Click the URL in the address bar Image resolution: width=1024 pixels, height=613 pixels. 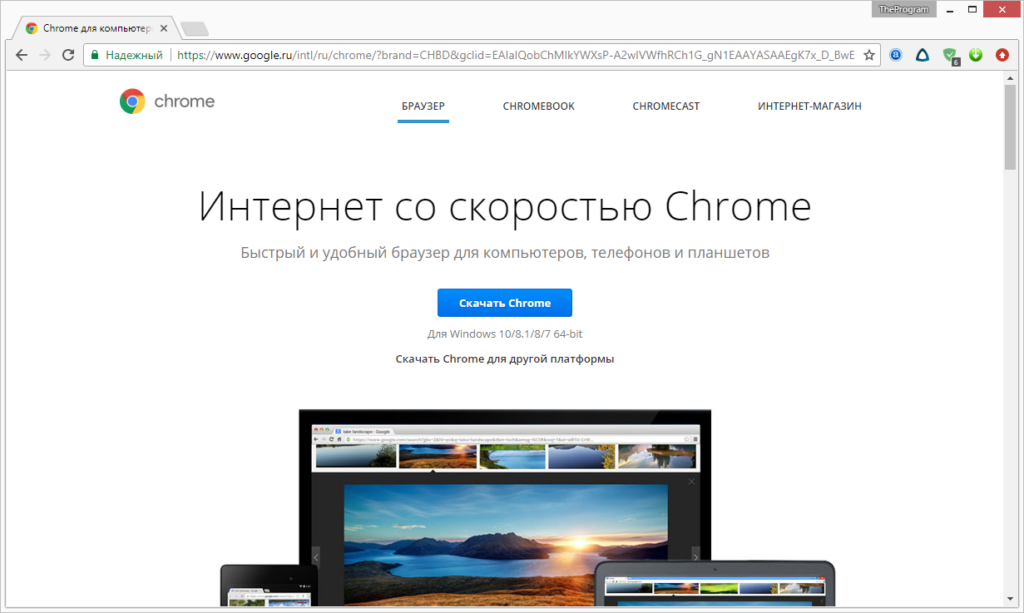[516, 55]
